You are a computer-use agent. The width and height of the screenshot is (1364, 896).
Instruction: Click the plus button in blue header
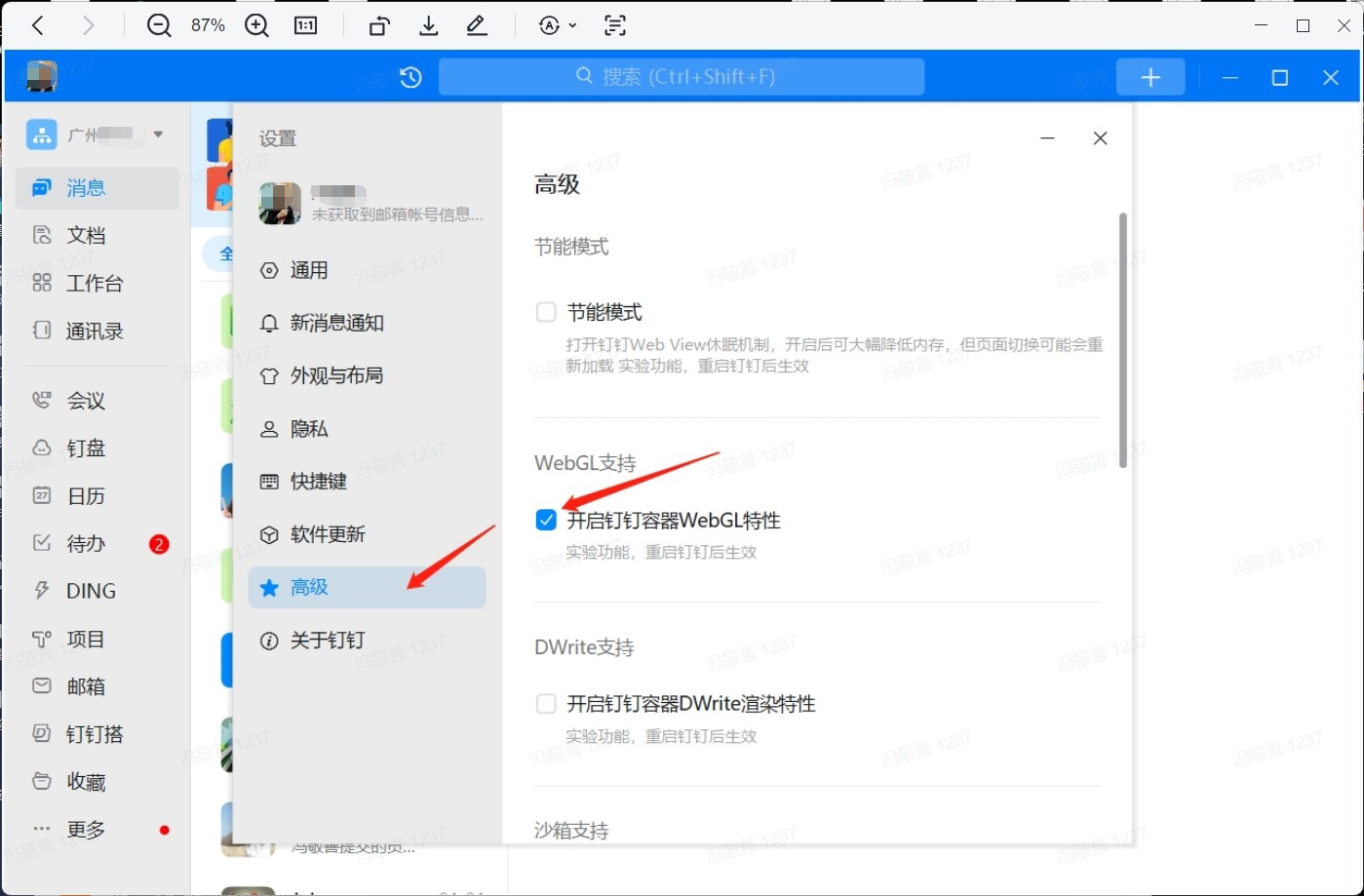tap(1150, 77)
